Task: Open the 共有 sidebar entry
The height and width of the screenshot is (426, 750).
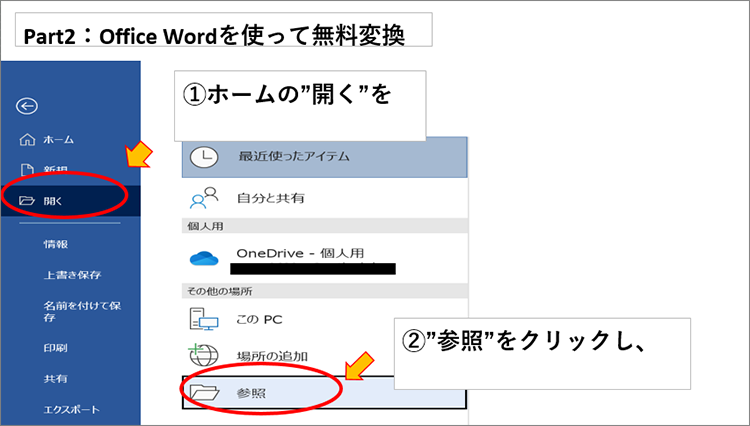Action: (x=55, y=379)
